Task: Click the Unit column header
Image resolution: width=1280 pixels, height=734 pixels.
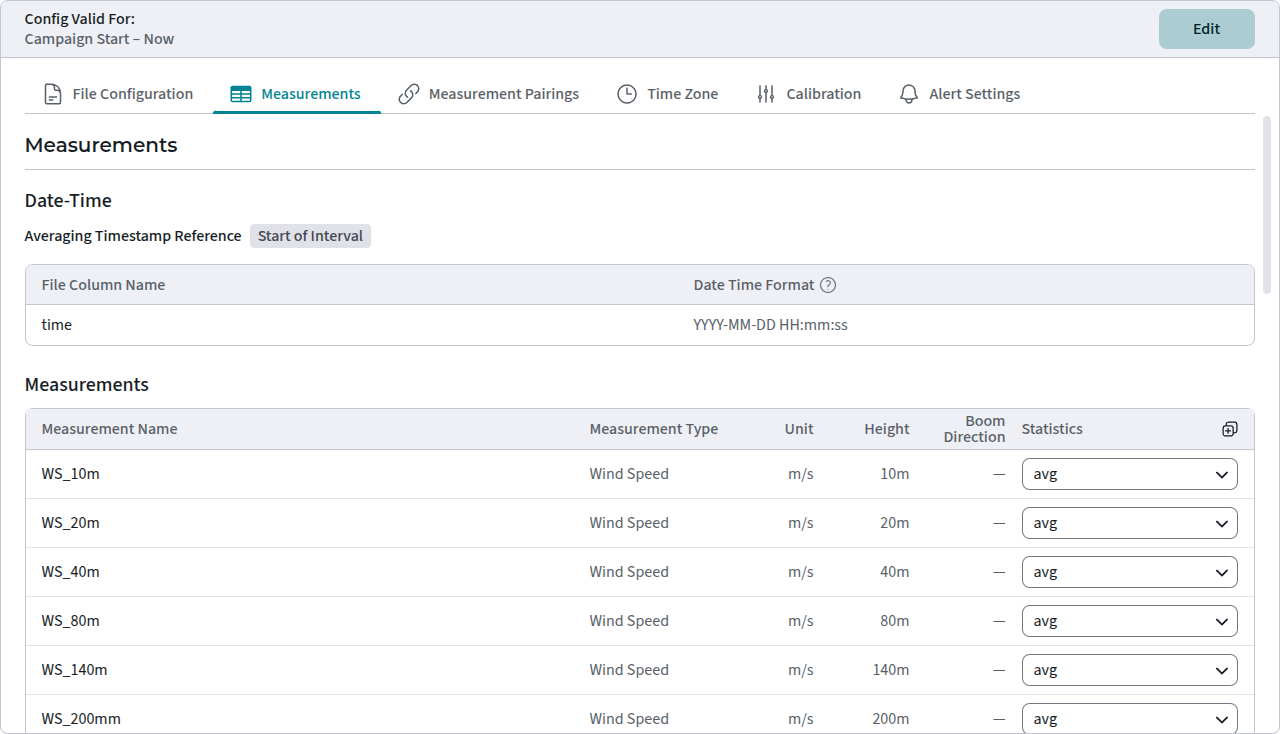Action: [x=799, y=429]
